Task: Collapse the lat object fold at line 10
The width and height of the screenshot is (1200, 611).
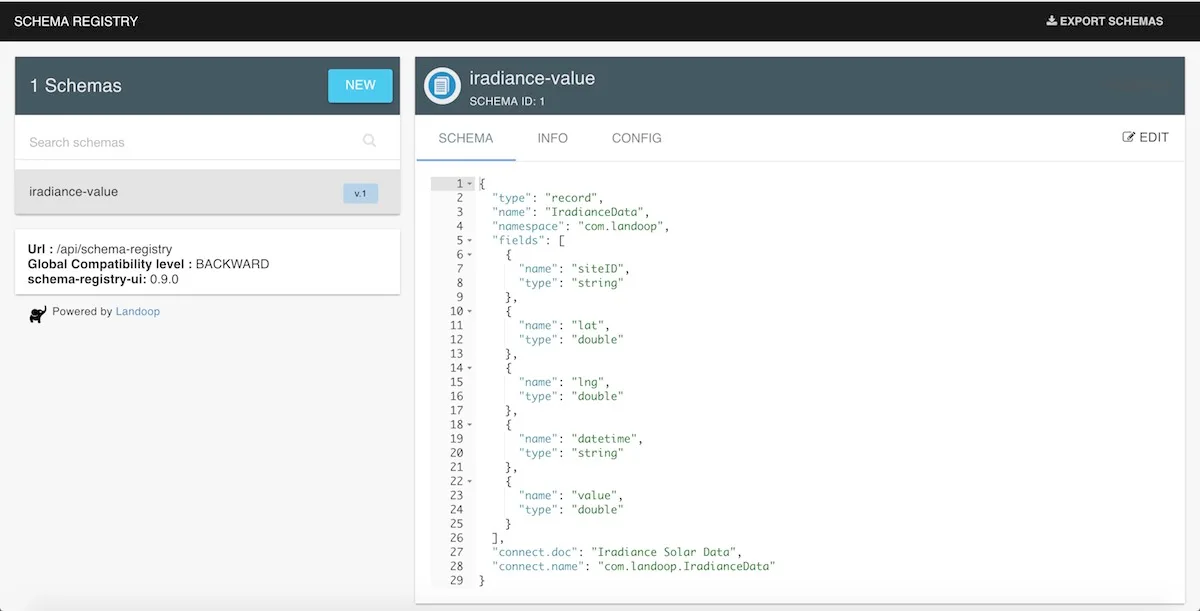Action: click(x=471, y=312)
